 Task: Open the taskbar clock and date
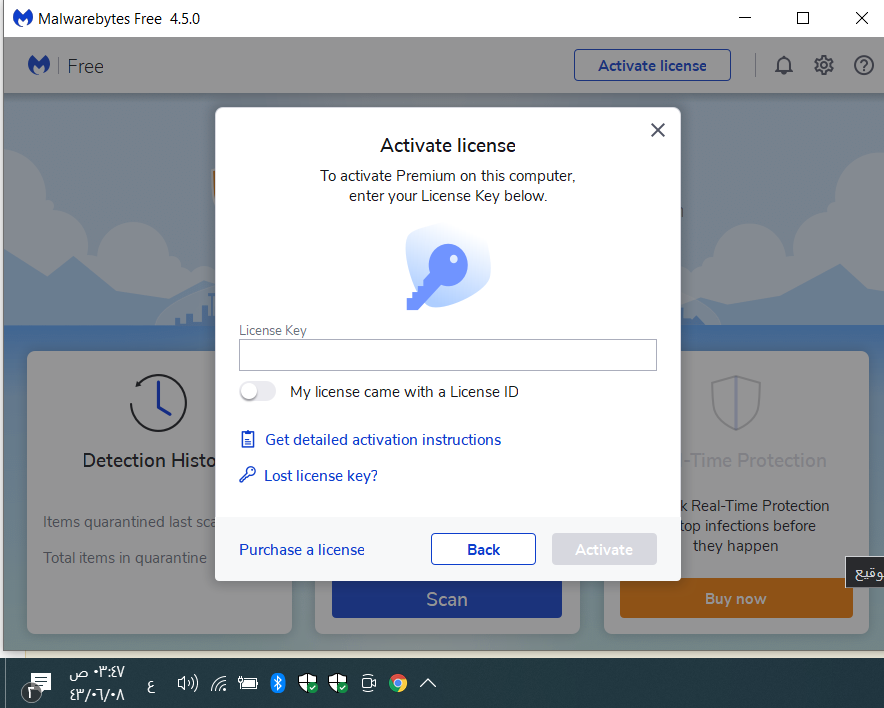(x=96, y=683)
